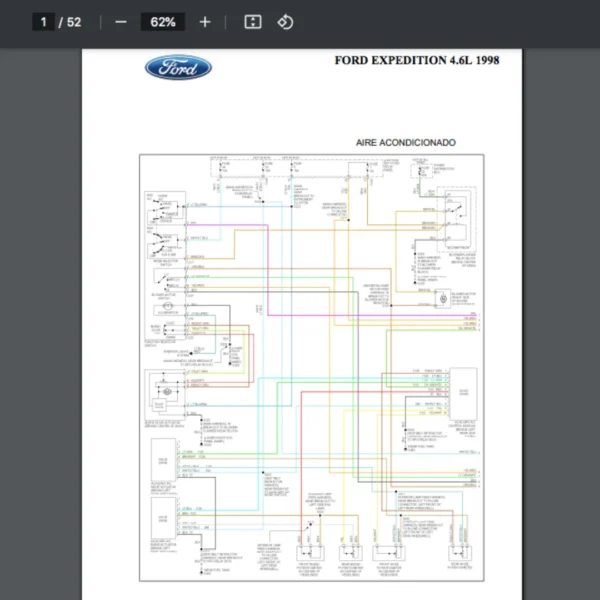
Task: Click the zoom in plus icon
Action: pos(205,22)
